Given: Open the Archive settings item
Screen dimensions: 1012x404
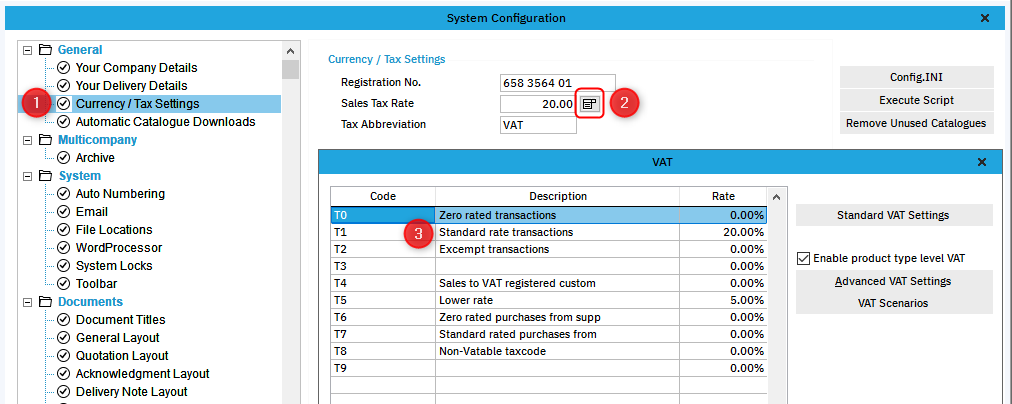Looking at the screenshot, I should point(95,157).
